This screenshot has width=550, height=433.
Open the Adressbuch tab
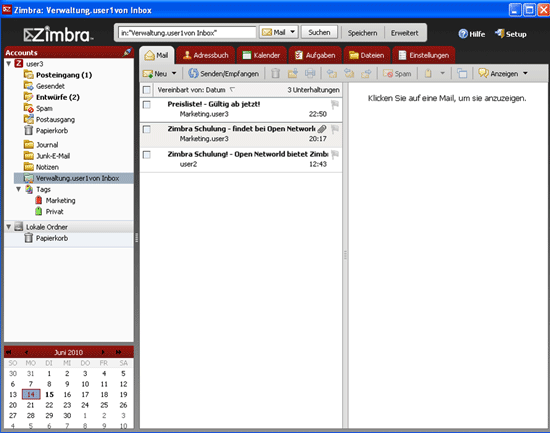tap(206, 55)
